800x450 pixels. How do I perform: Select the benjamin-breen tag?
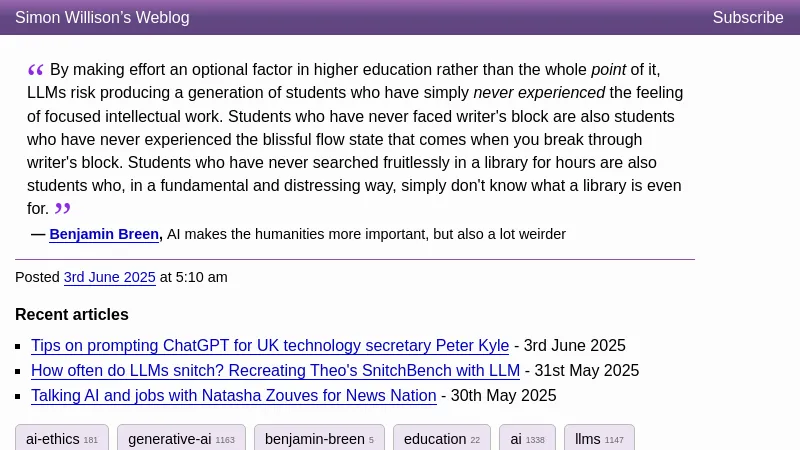pyautogui.click(x=319, y=439)
